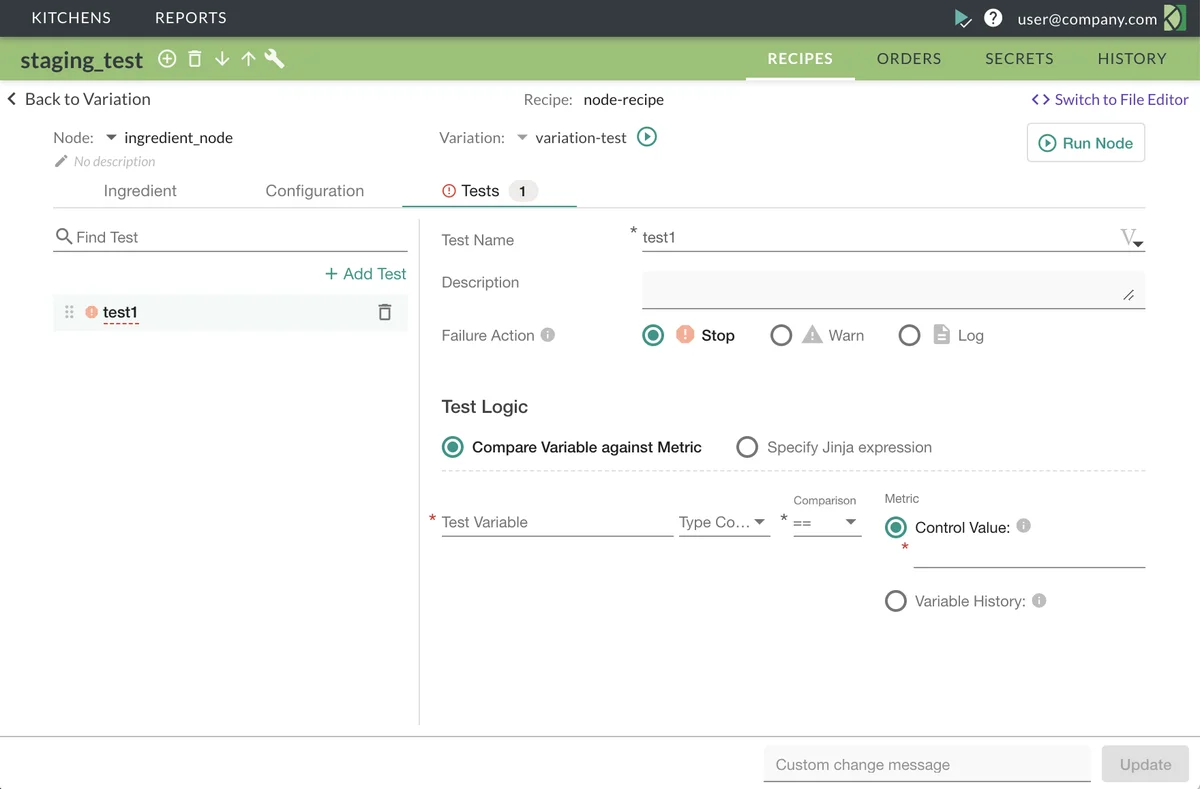Viewport: 1200px width, 789px height.
Task: Click the info icon beside Failure Action
Action: click(548, 335)
